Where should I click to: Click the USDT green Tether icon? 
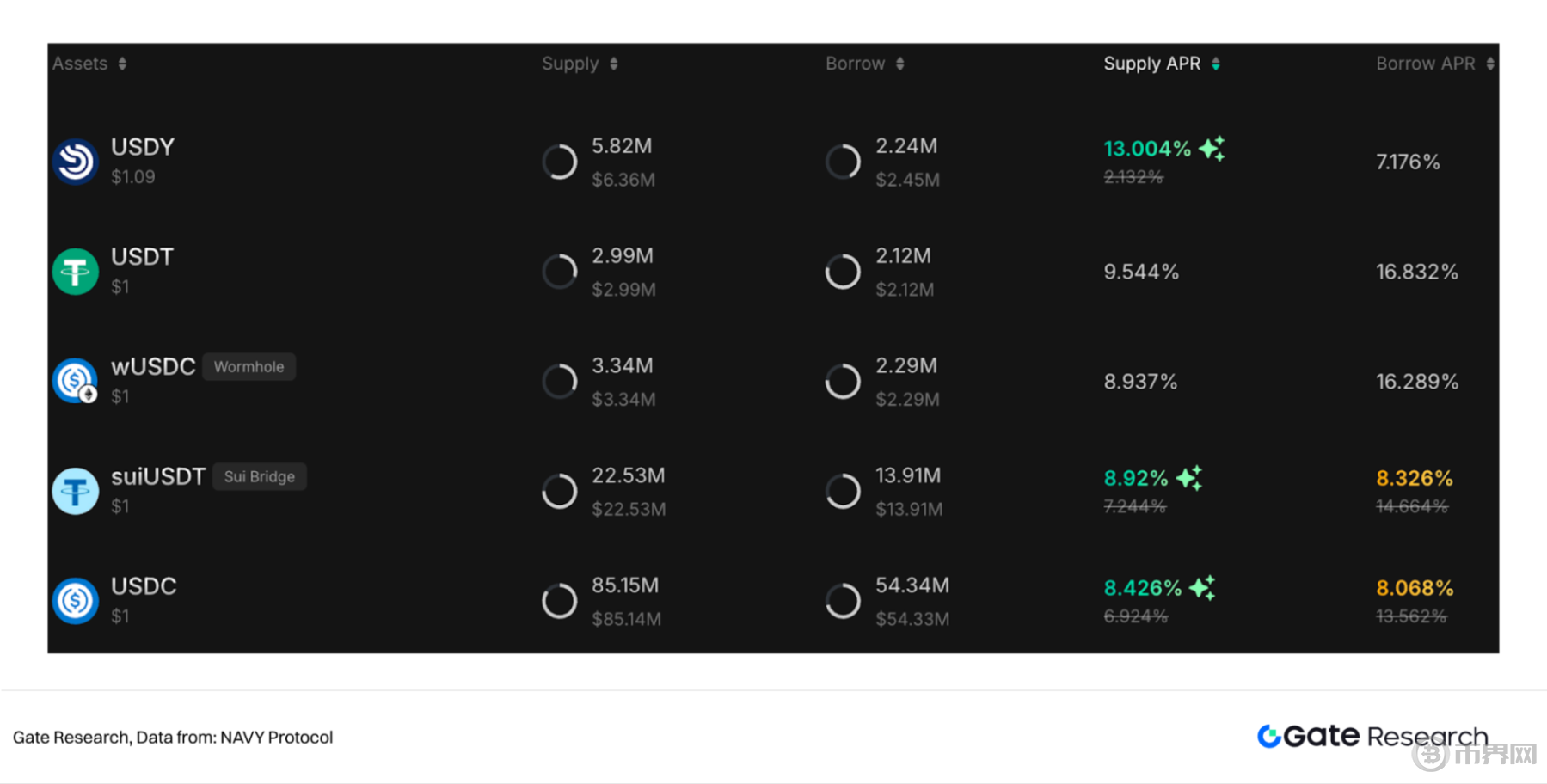point(76,272)
